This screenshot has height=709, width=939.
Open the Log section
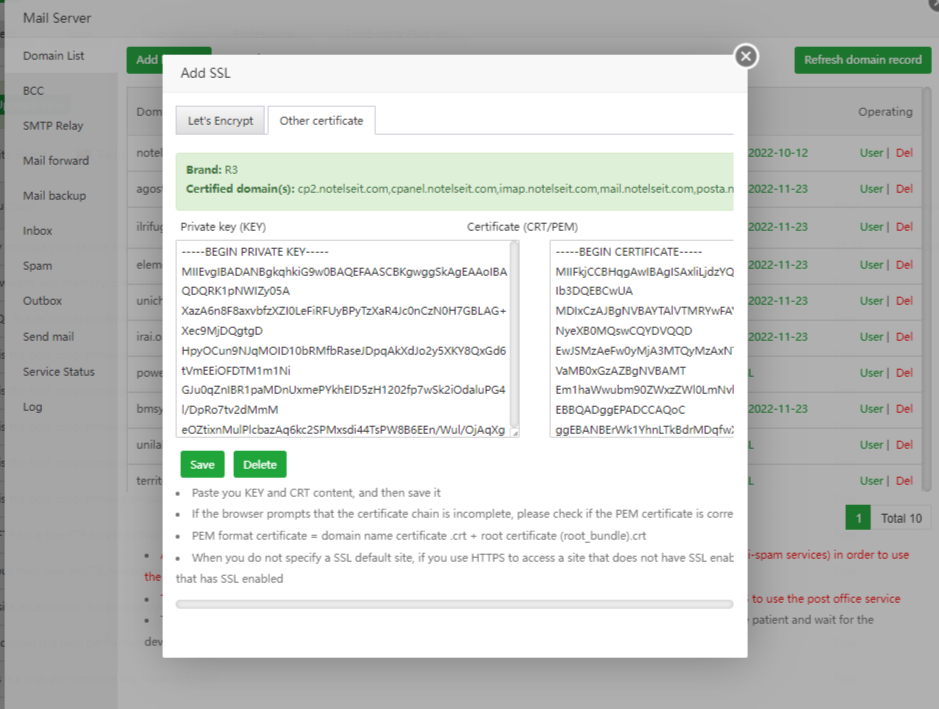33,407
